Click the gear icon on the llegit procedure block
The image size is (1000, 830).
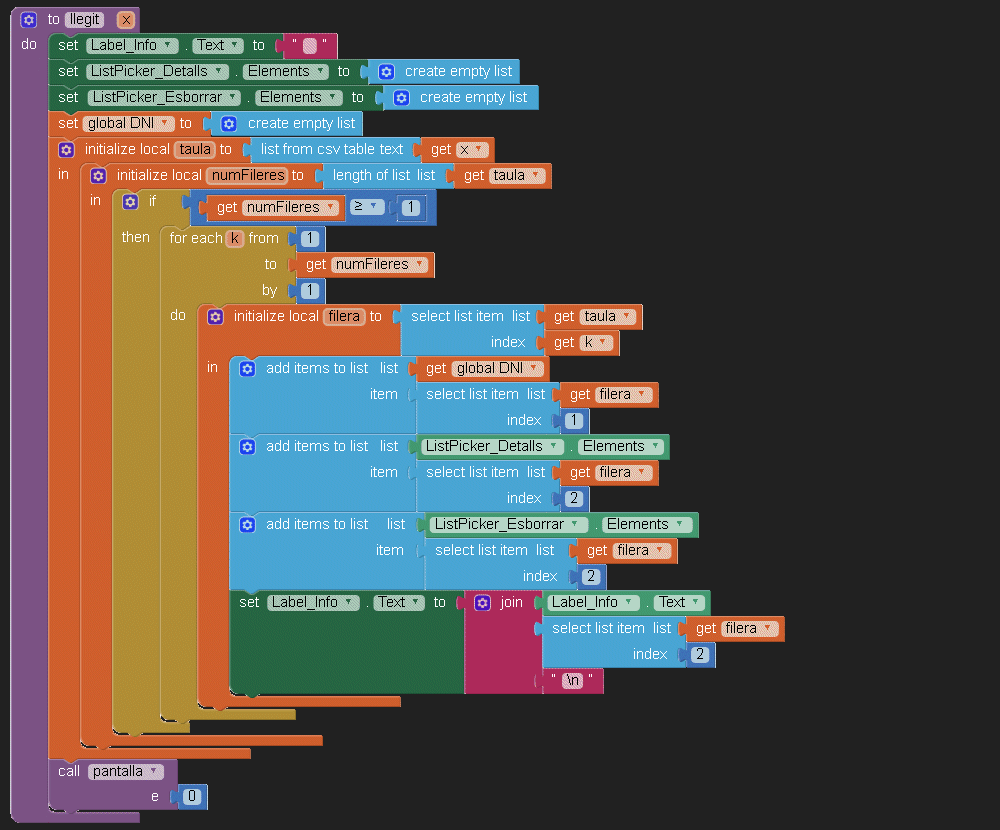coord(28,19)
